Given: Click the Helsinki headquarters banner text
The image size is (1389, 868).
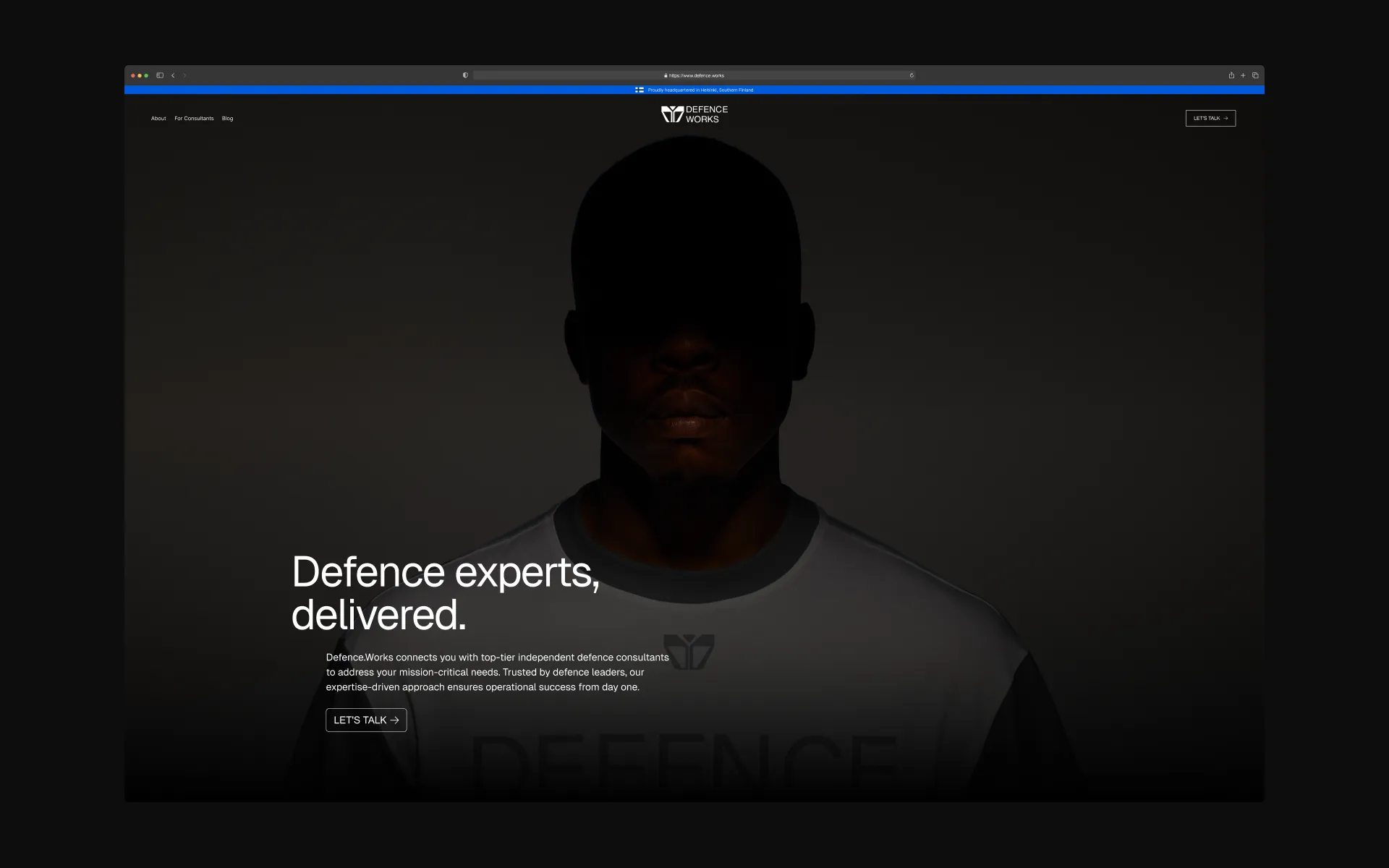Looking at the screenshot, I should 700,90.
